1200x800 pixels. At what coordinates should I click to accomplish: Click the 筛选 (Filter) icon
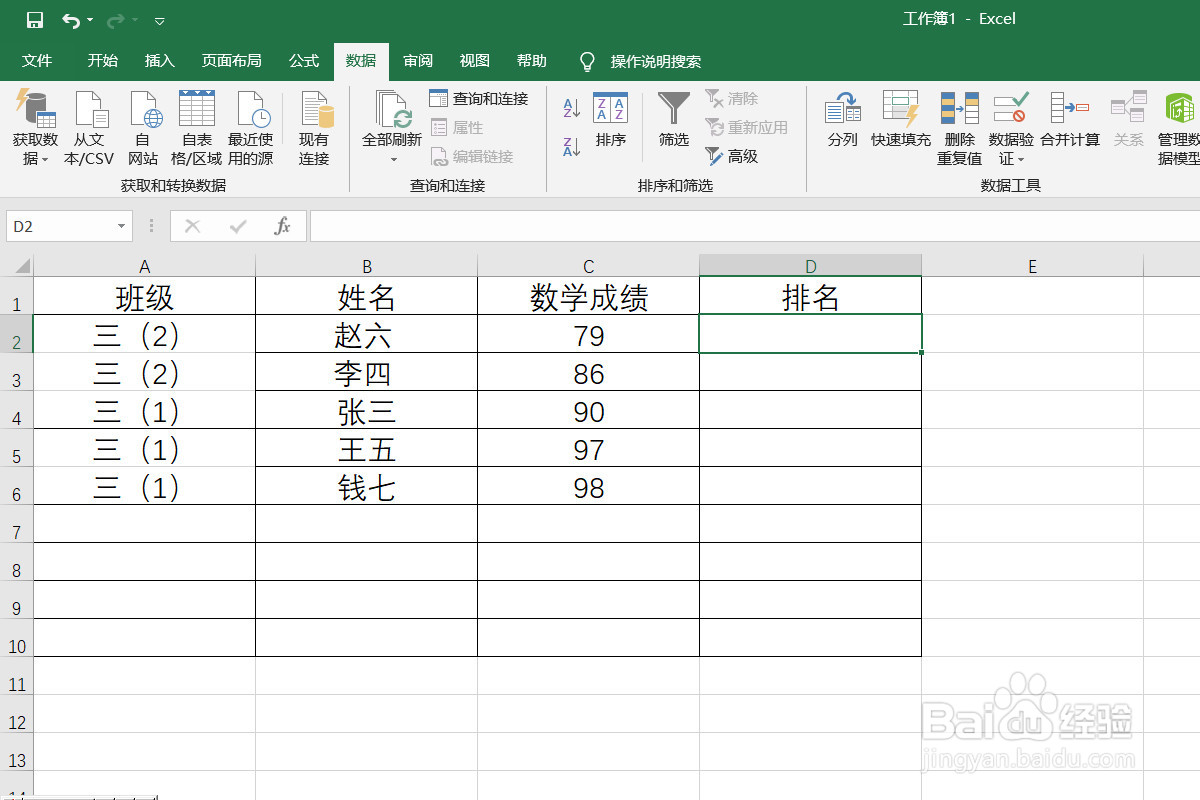tap(672, 118)
